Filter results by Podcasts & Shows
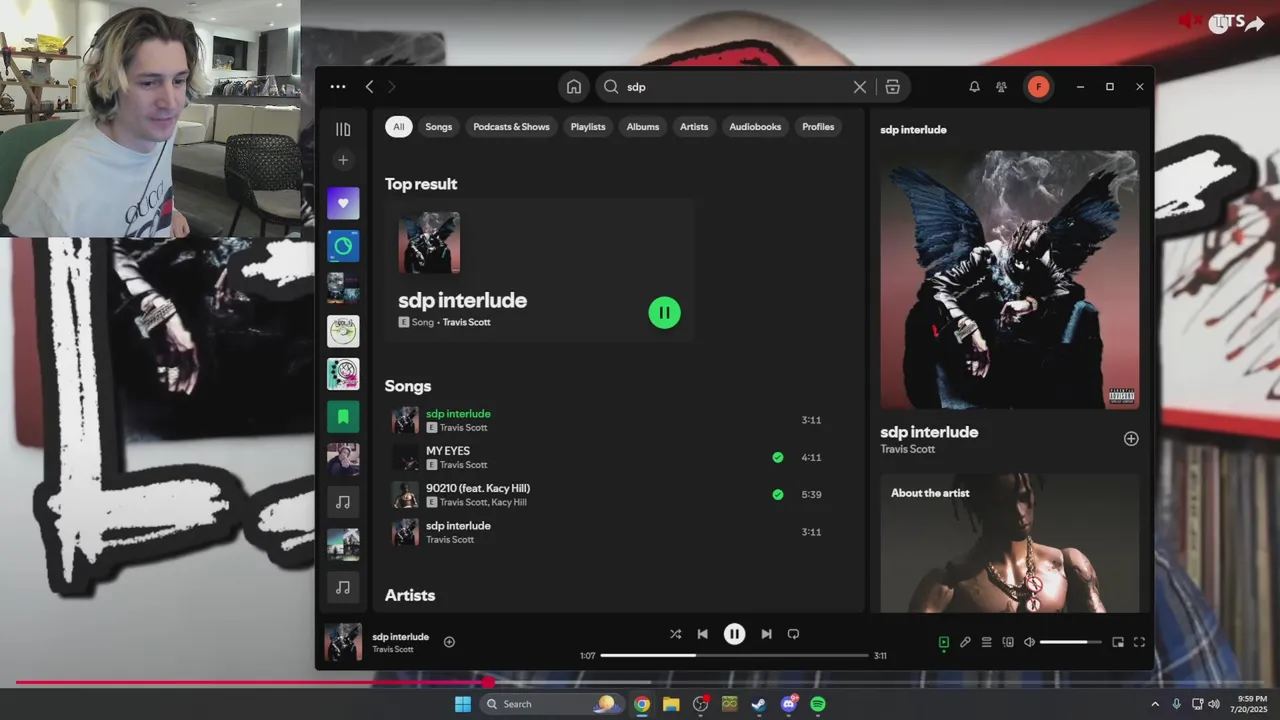 coord(511,127)
